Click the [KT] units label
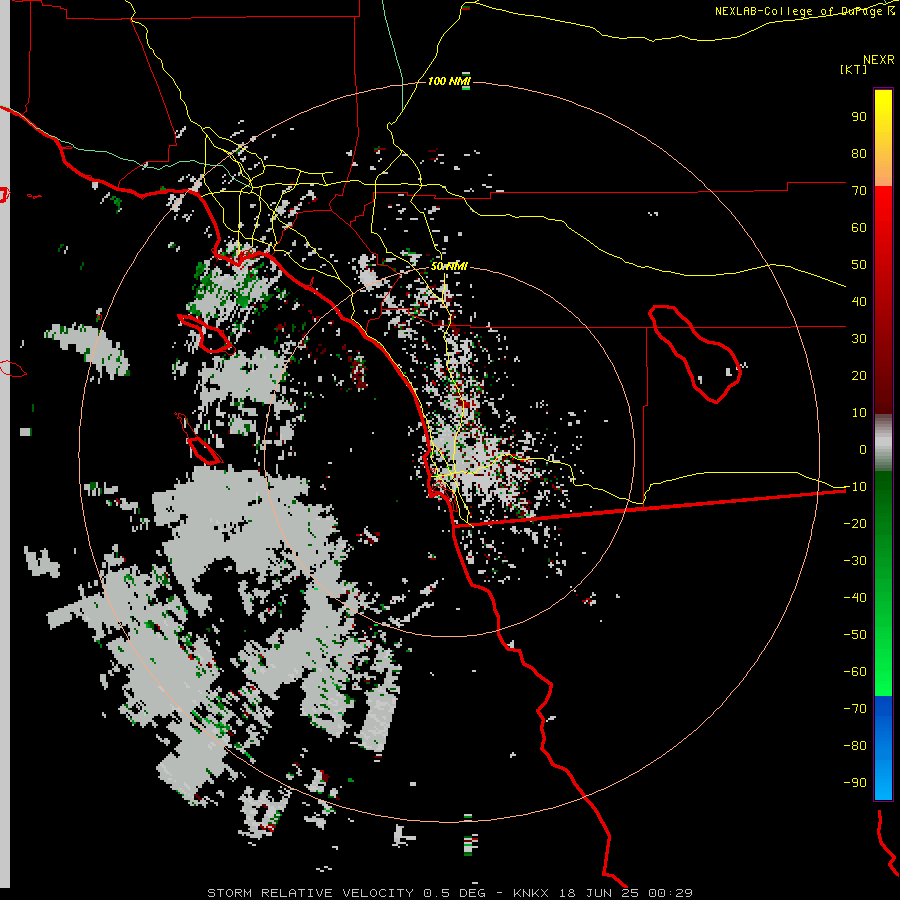Image resolution: width=900 pixels, height=900 pixels. [x=854, y=69]
